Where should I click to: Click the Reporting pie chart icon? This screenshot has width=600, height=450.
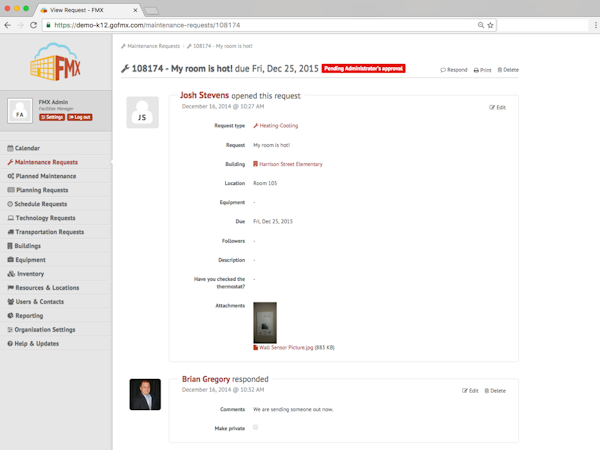click(10, 316)
